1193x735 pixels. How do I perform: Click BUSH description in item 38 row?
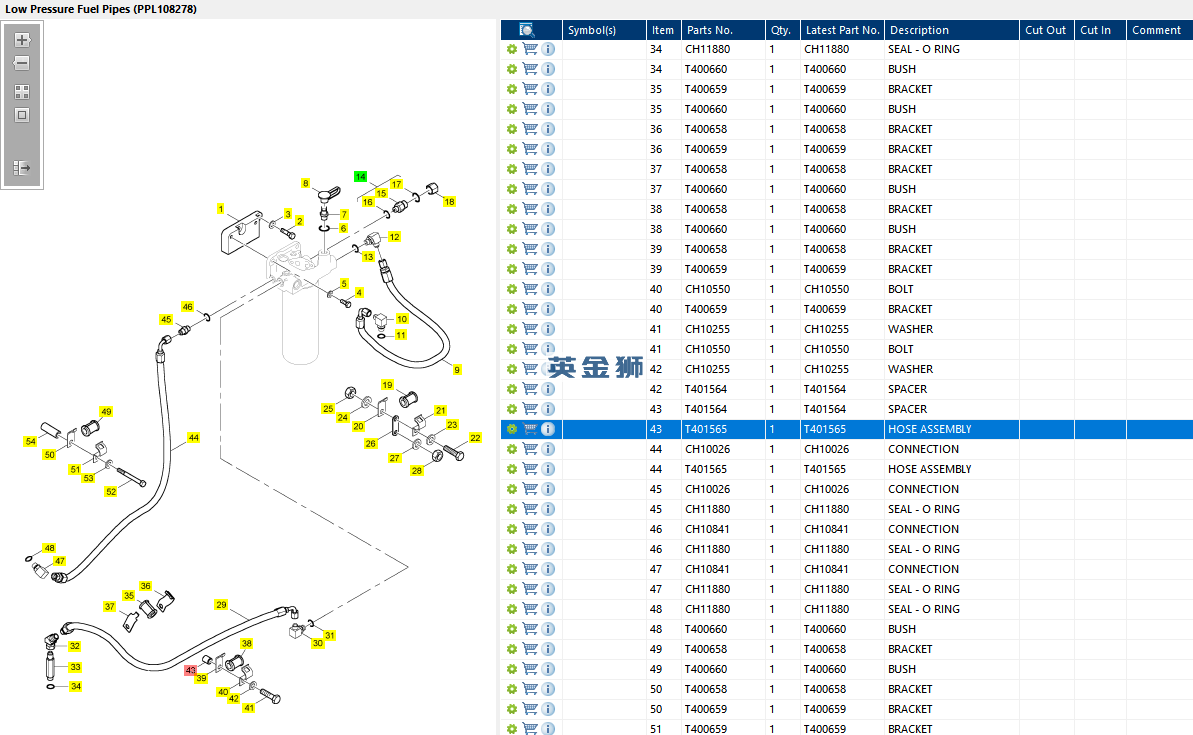(x=902, y=229)
